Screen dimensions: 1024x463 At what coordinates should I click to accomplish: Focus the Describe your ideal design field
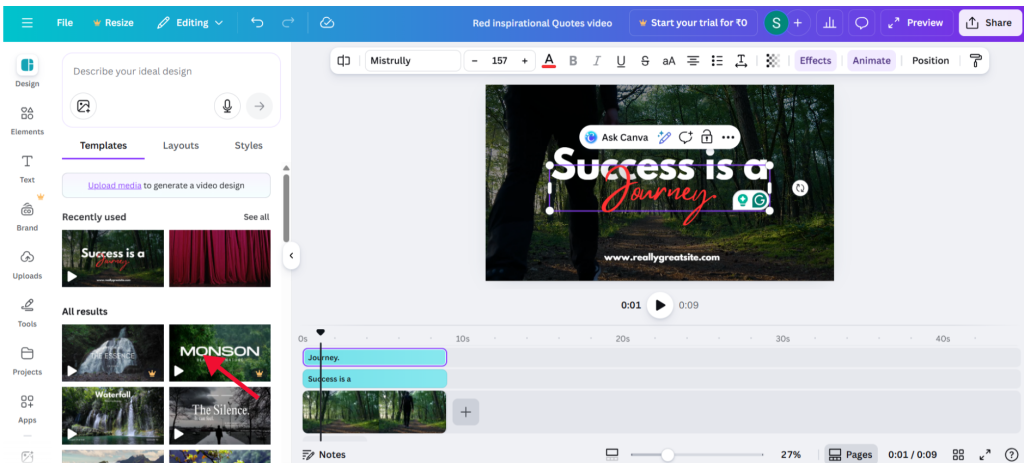(171, 71)
